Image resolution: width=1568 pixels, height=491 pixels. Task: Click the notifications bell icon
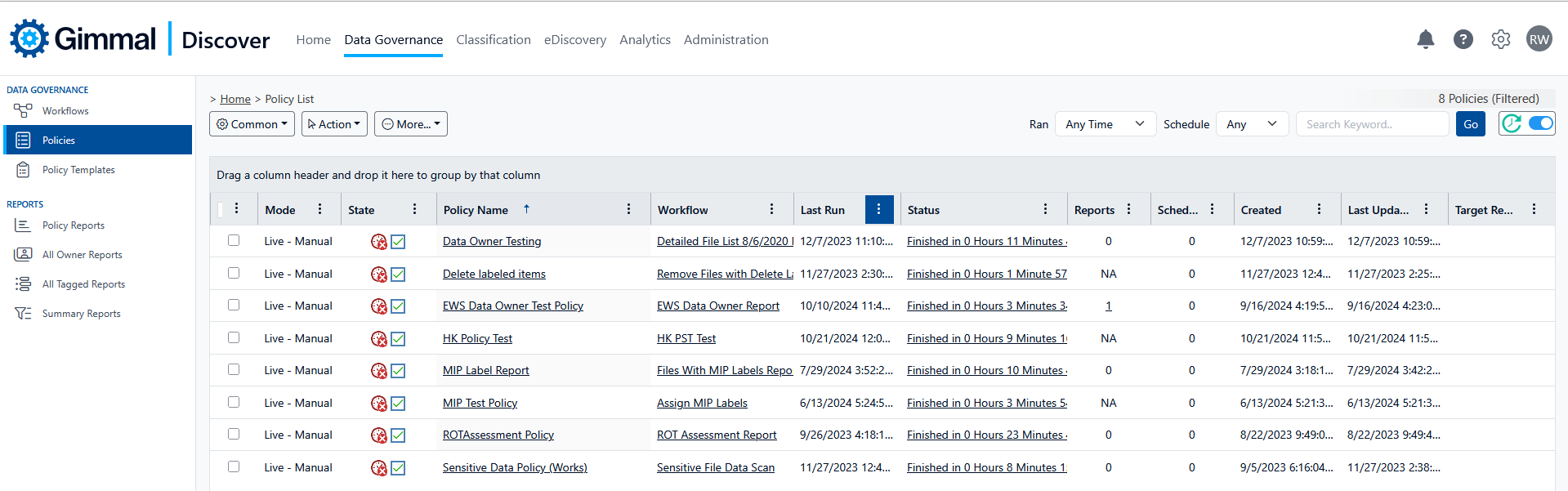click(x=1425, y=39)
